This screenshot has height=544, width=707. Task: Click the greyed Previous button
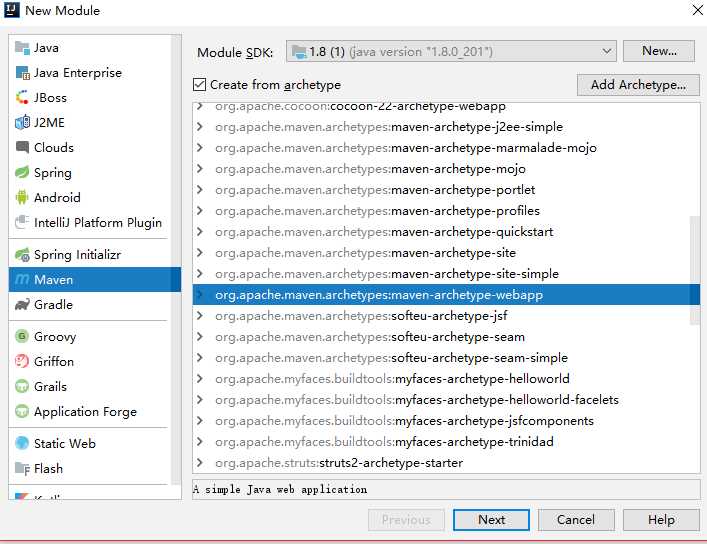[x=406, y=520]
